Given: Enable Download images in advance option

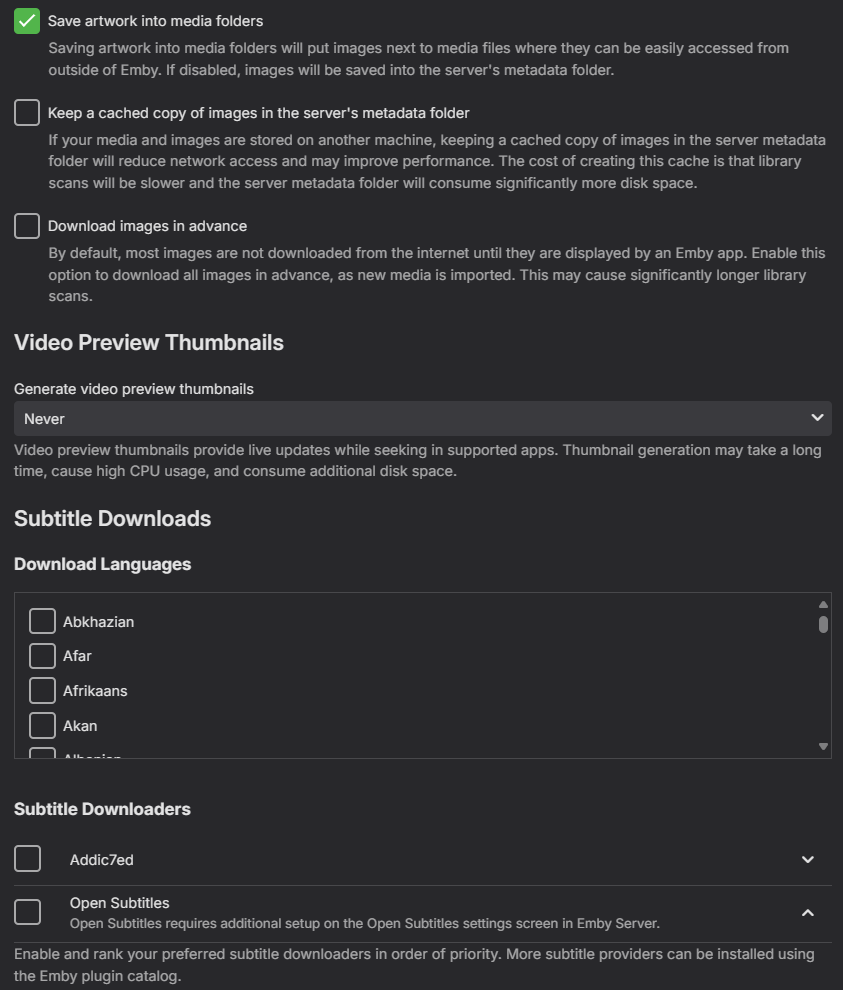Looking at the screenshot, I should (x=27, y=226).
